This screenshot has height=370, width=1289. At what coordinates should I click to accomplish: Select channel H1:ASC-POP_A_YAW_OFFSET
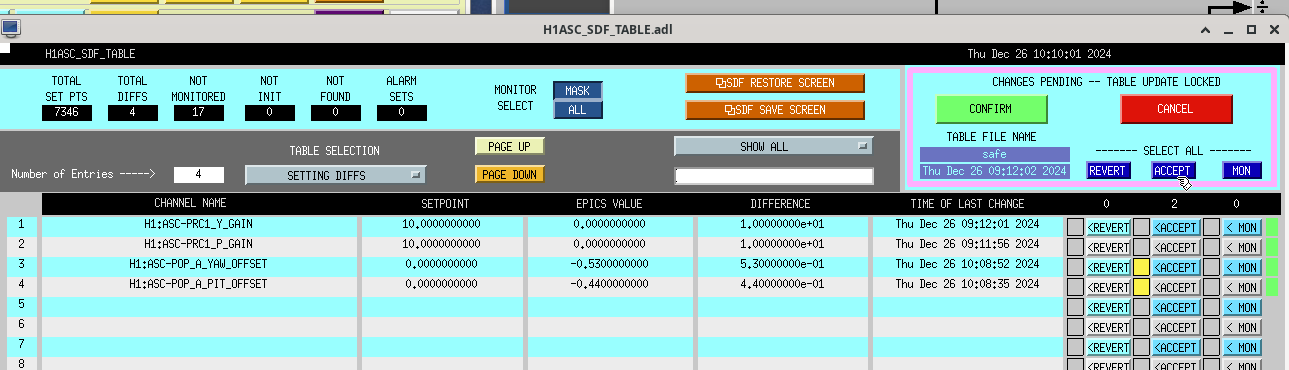point(198,264)
